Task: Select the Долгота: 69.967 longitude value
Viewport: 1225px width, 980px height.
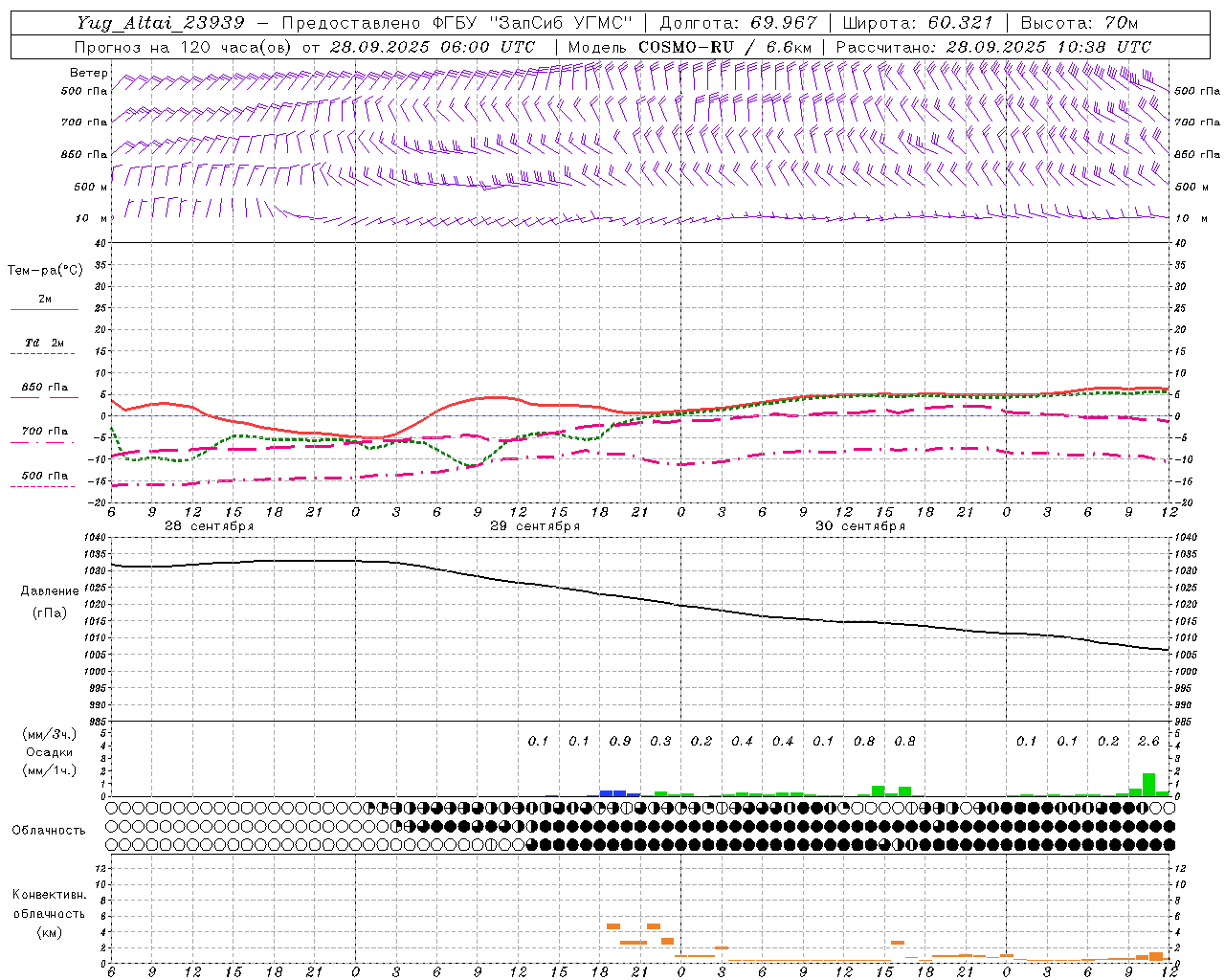Action: click(x=739, y=23)
